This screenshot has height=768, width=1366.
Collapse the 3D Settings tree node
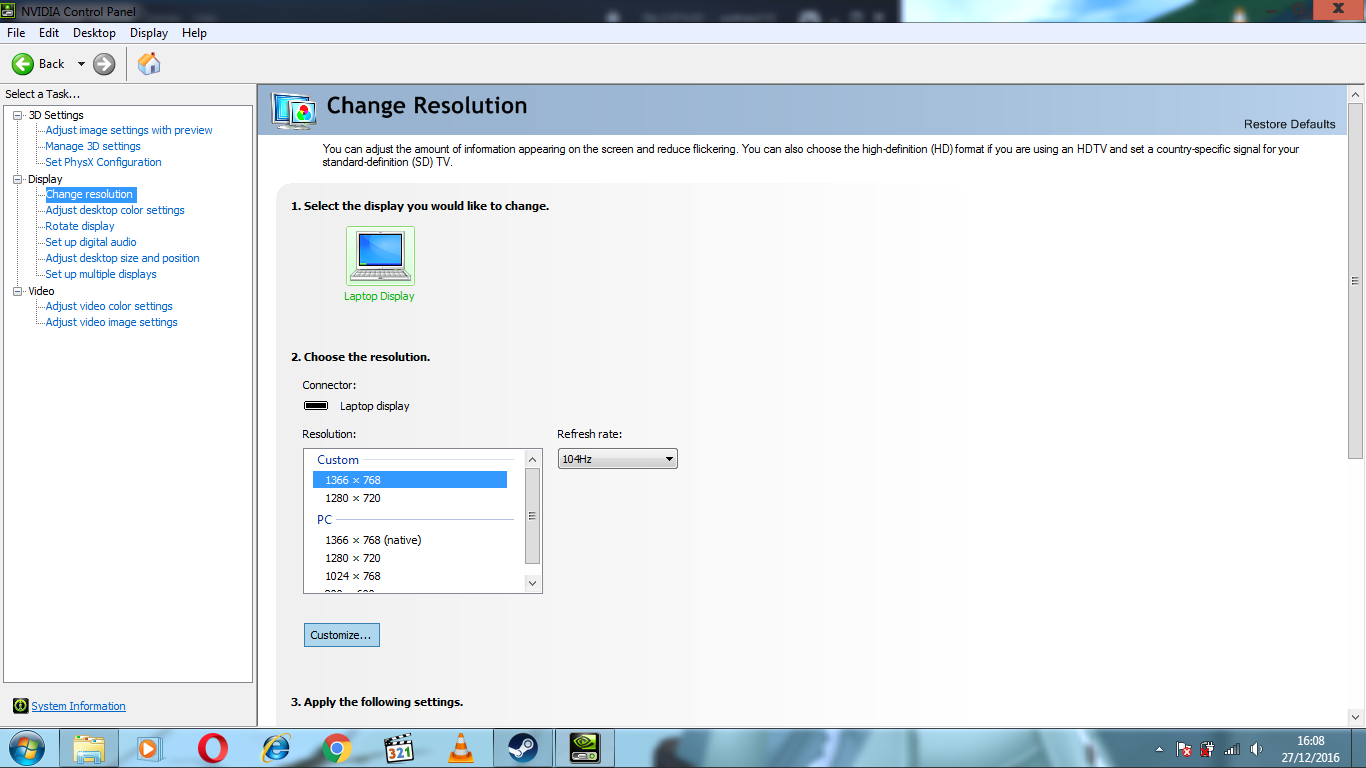coord(18,115)
